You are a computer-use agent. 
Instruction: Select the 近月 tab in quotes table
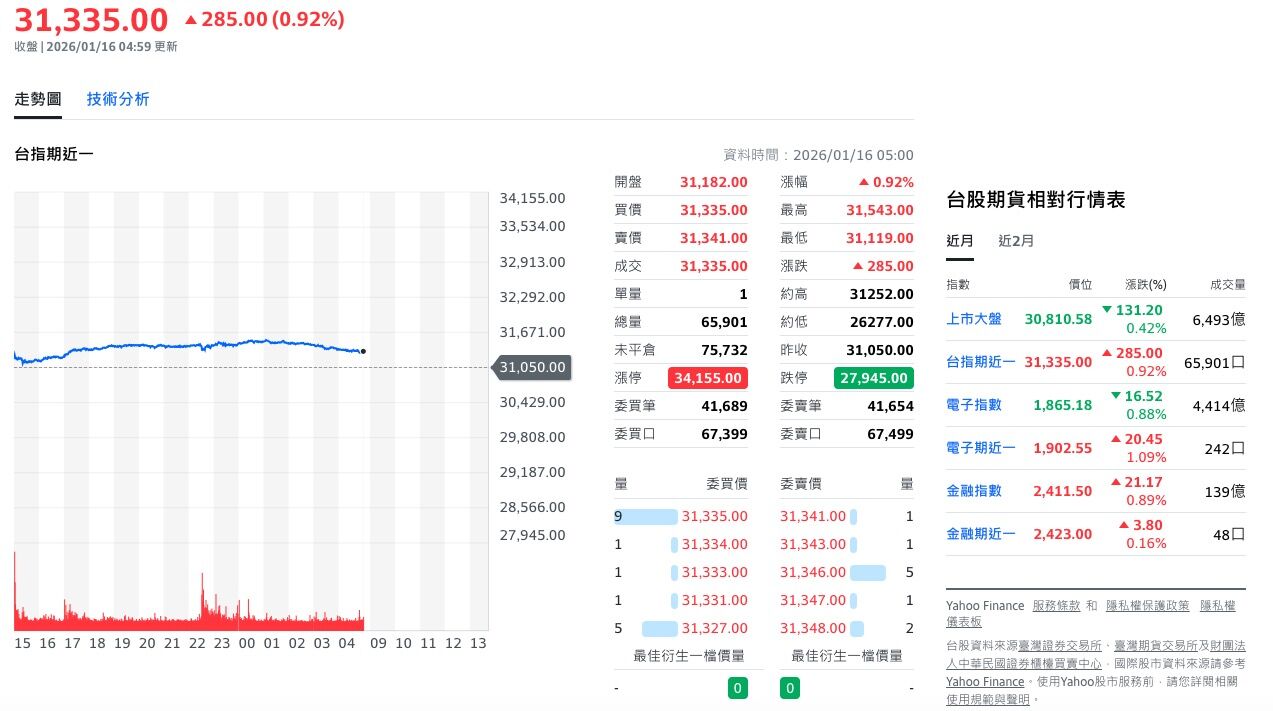[960, 241]
